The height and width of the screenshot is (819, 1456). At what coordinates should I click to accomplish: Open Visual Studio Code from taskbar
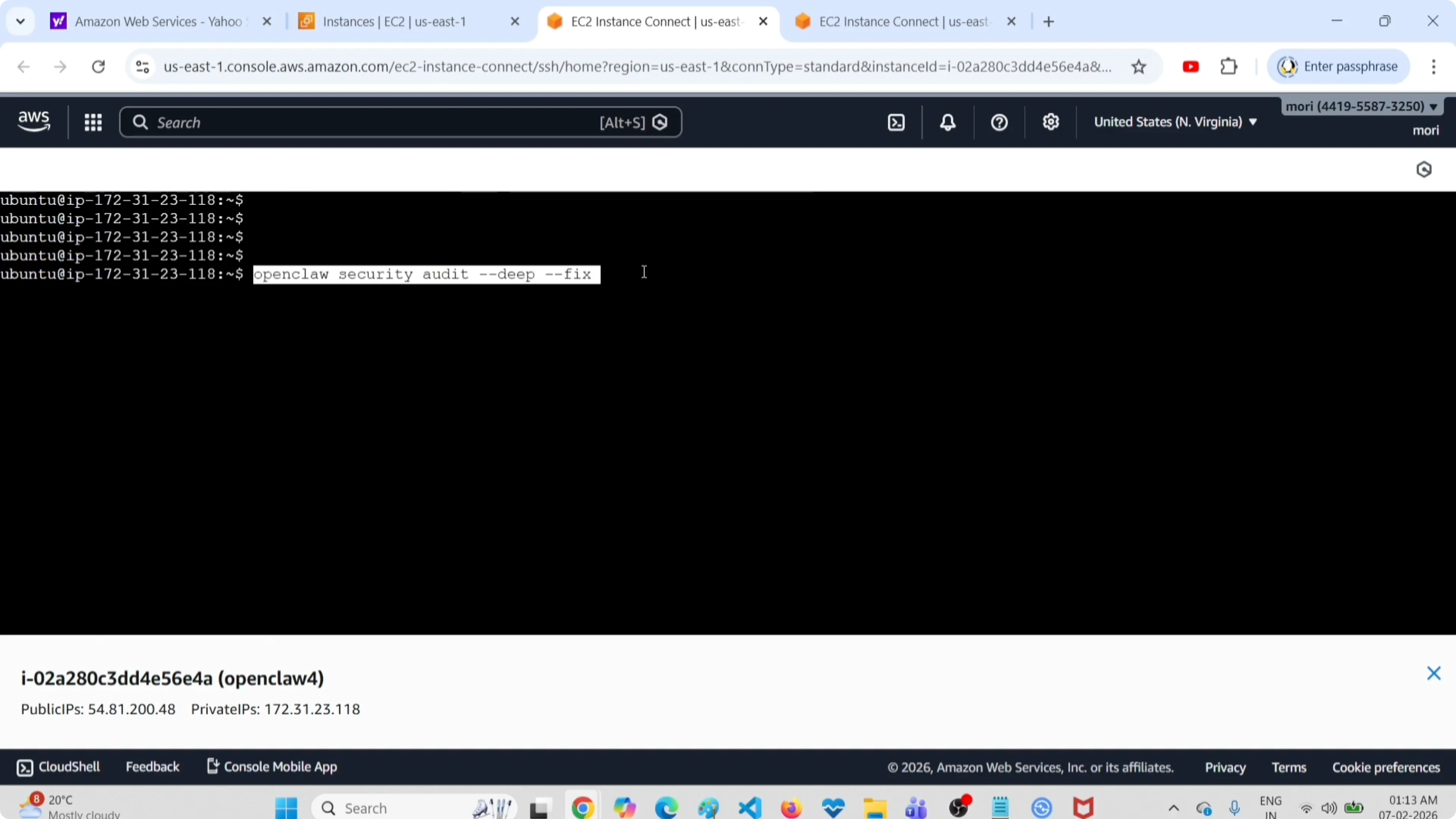point(750,808)
